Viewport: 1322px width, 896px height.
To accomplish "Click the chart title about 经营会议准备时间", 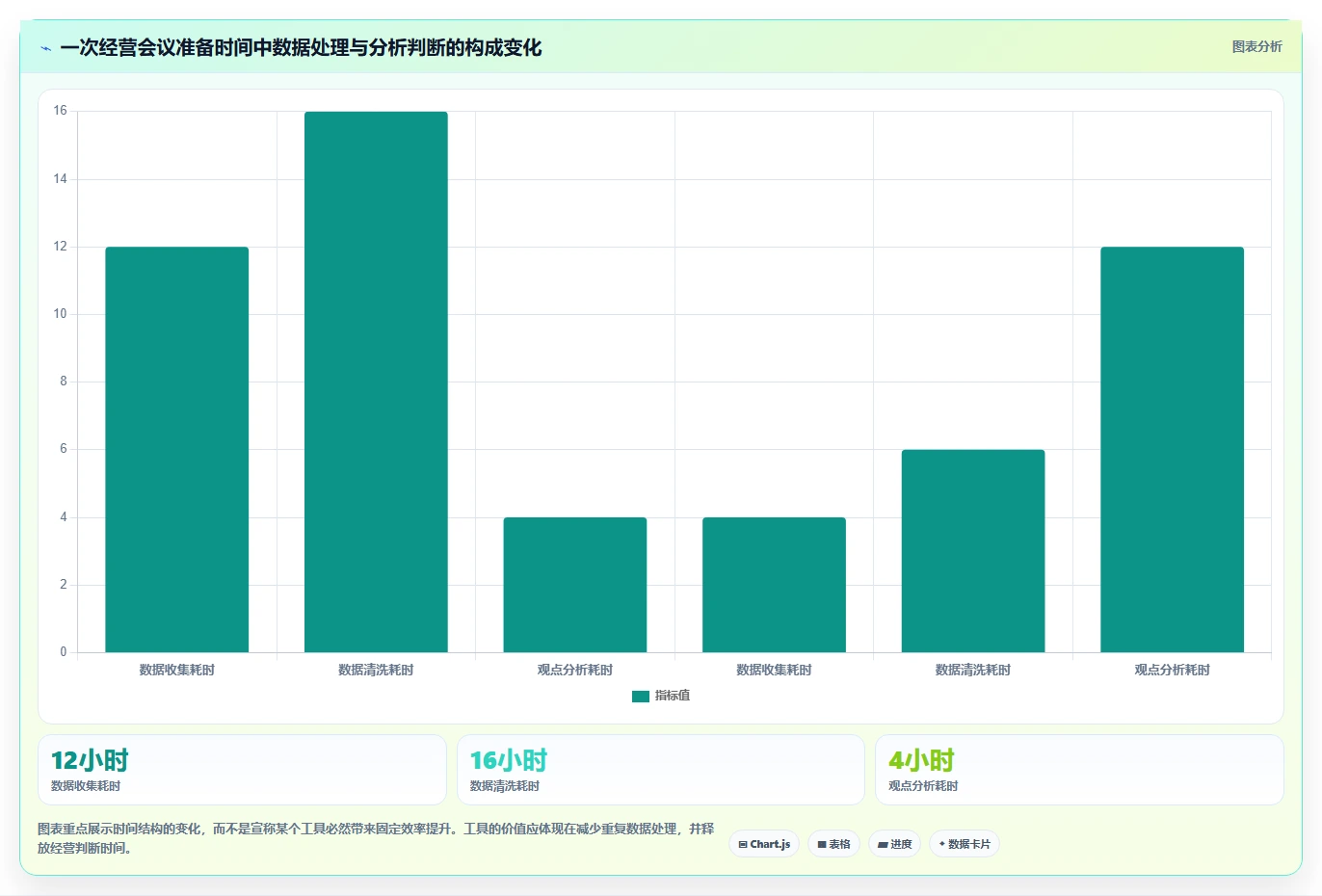I will [x=301, y=47].
